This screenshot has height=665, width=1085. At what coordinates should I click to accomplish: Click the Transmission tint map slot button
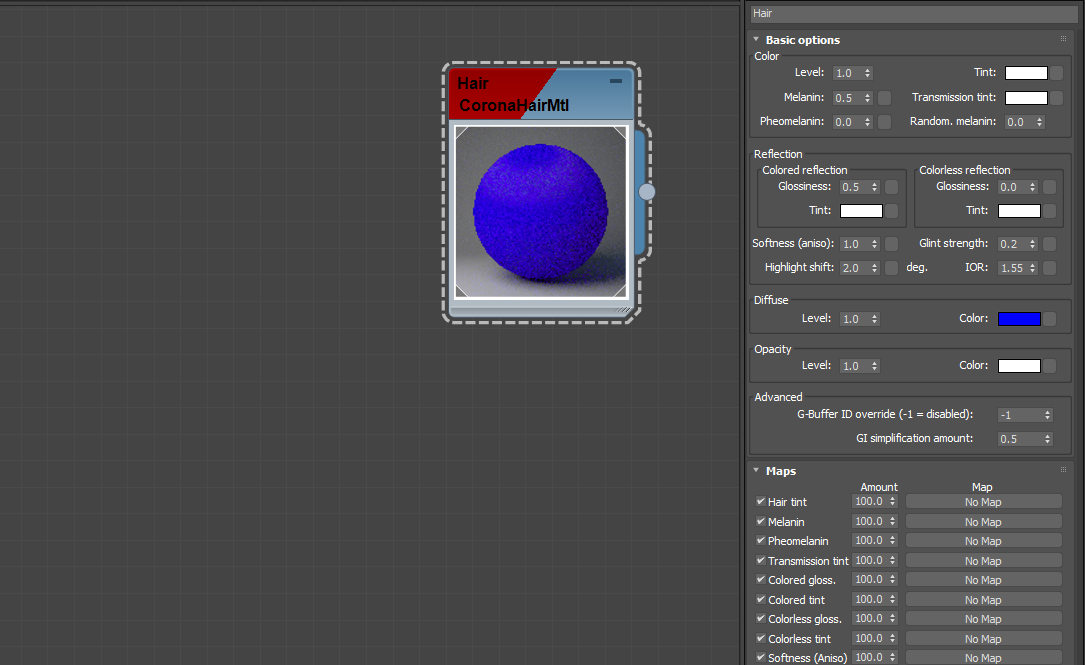[1057, 98]
